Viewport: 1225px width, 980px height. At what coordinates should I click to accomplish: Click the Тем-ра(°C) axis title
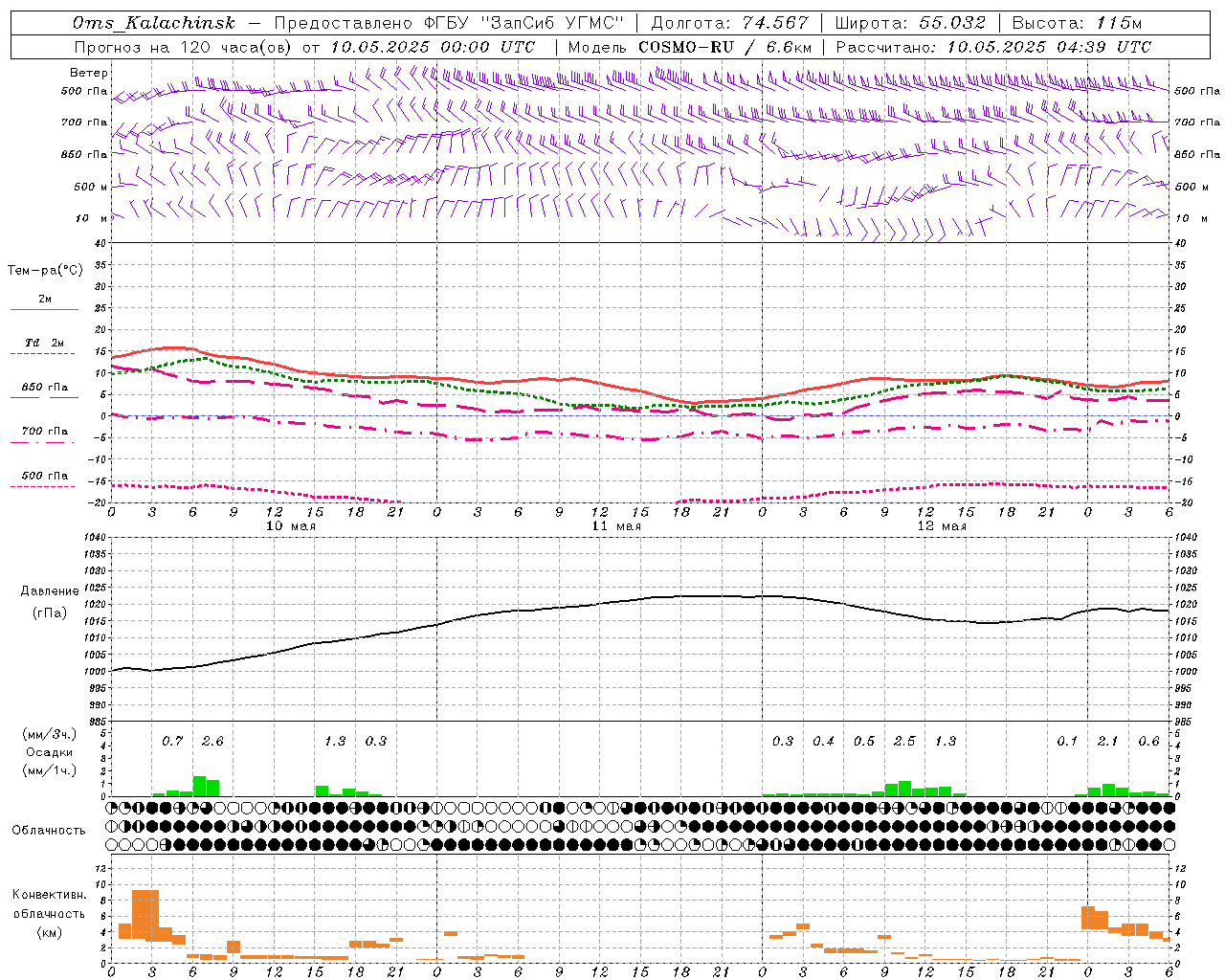click(x=46, y=270)
